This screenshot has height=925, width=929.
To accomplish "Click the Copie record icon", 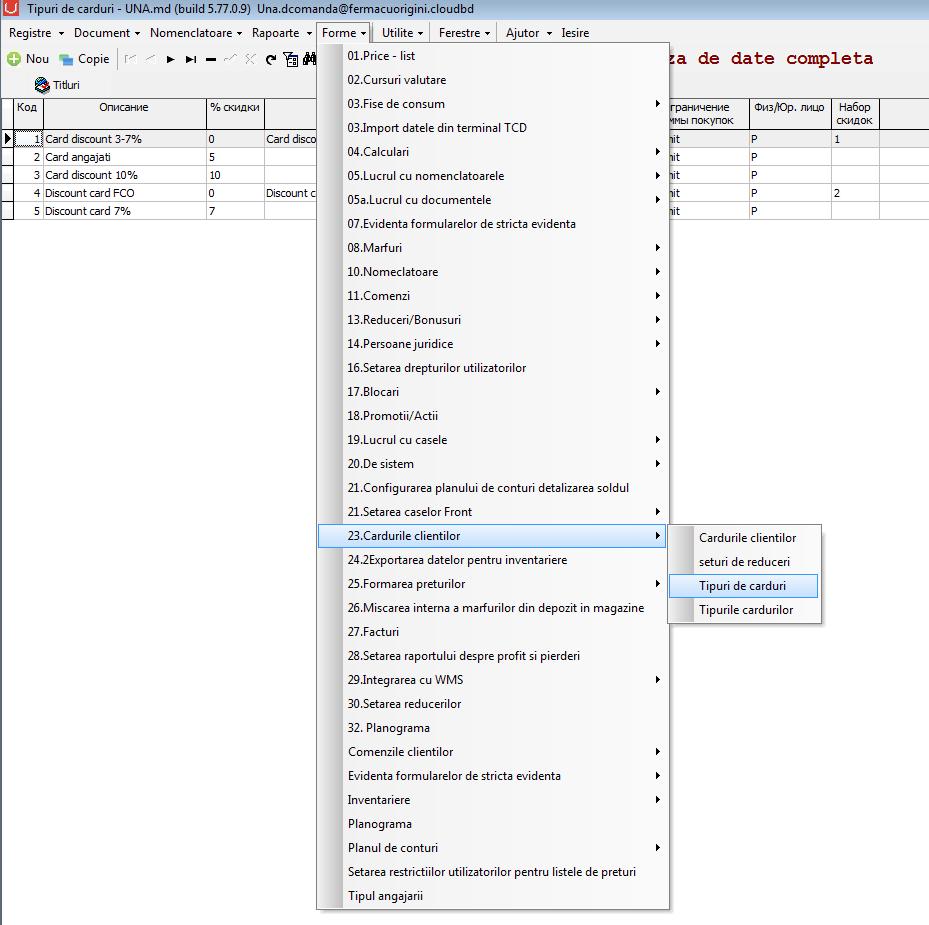I will (x=66, y=59).
